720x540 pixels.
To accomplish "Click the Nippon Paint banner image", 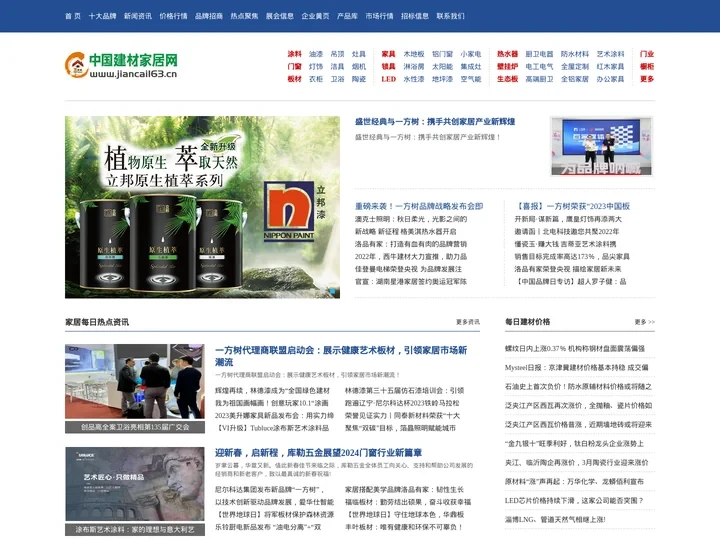I will tap(202, 207).
